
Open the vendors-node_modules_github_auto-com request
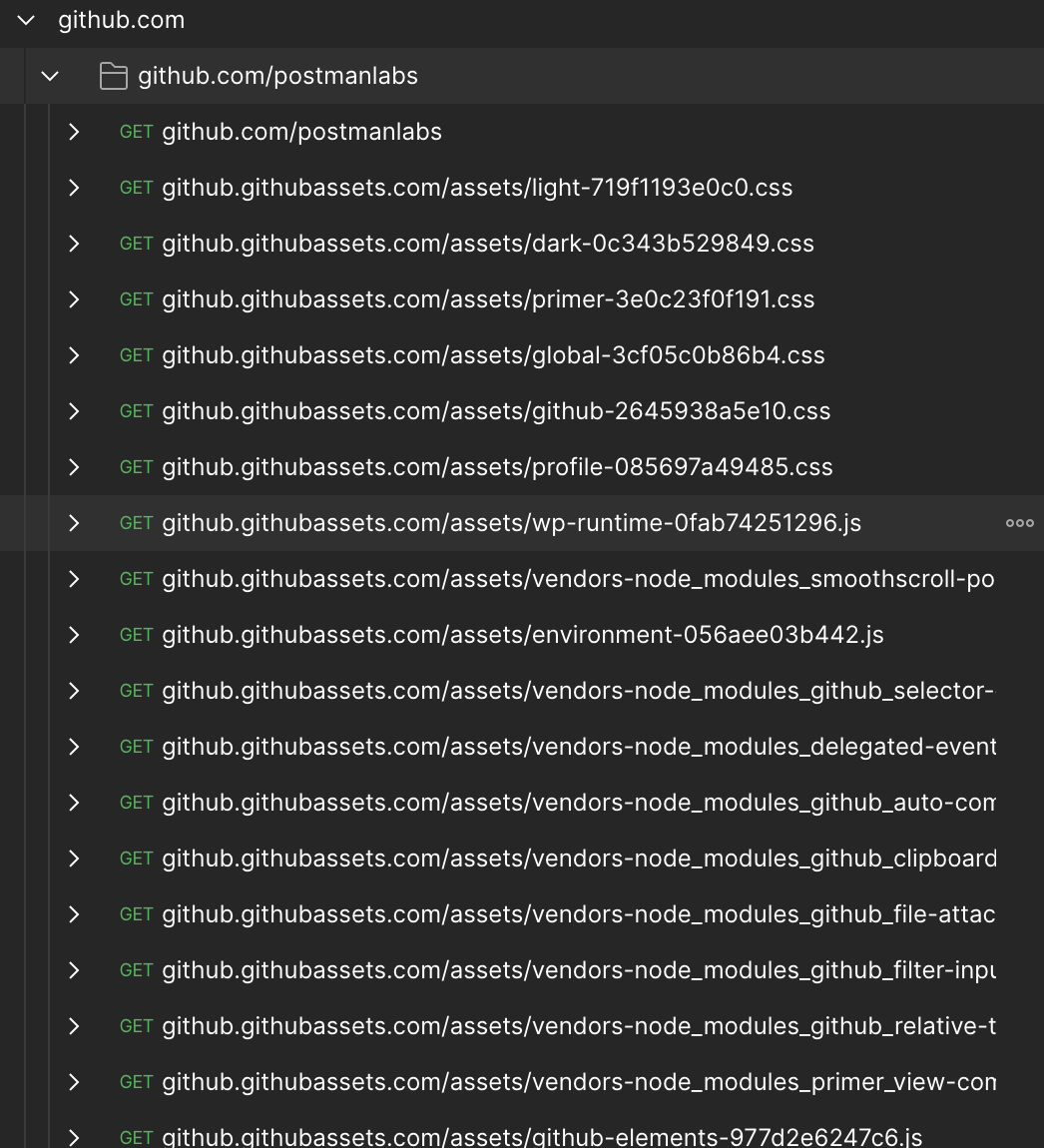[x=578, y=803]
